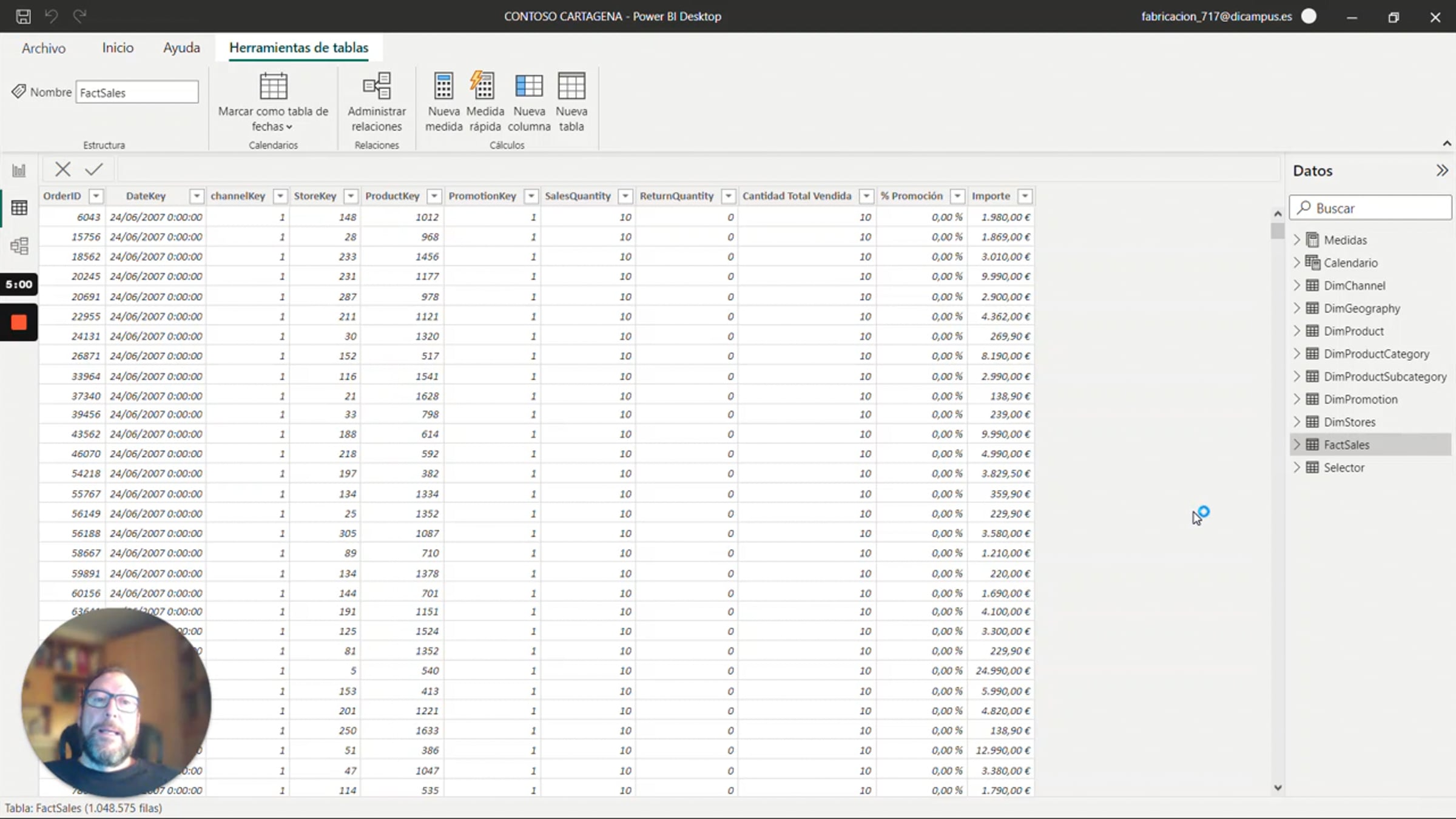Confirm formula with the checkmark icon

click(94, 169)
